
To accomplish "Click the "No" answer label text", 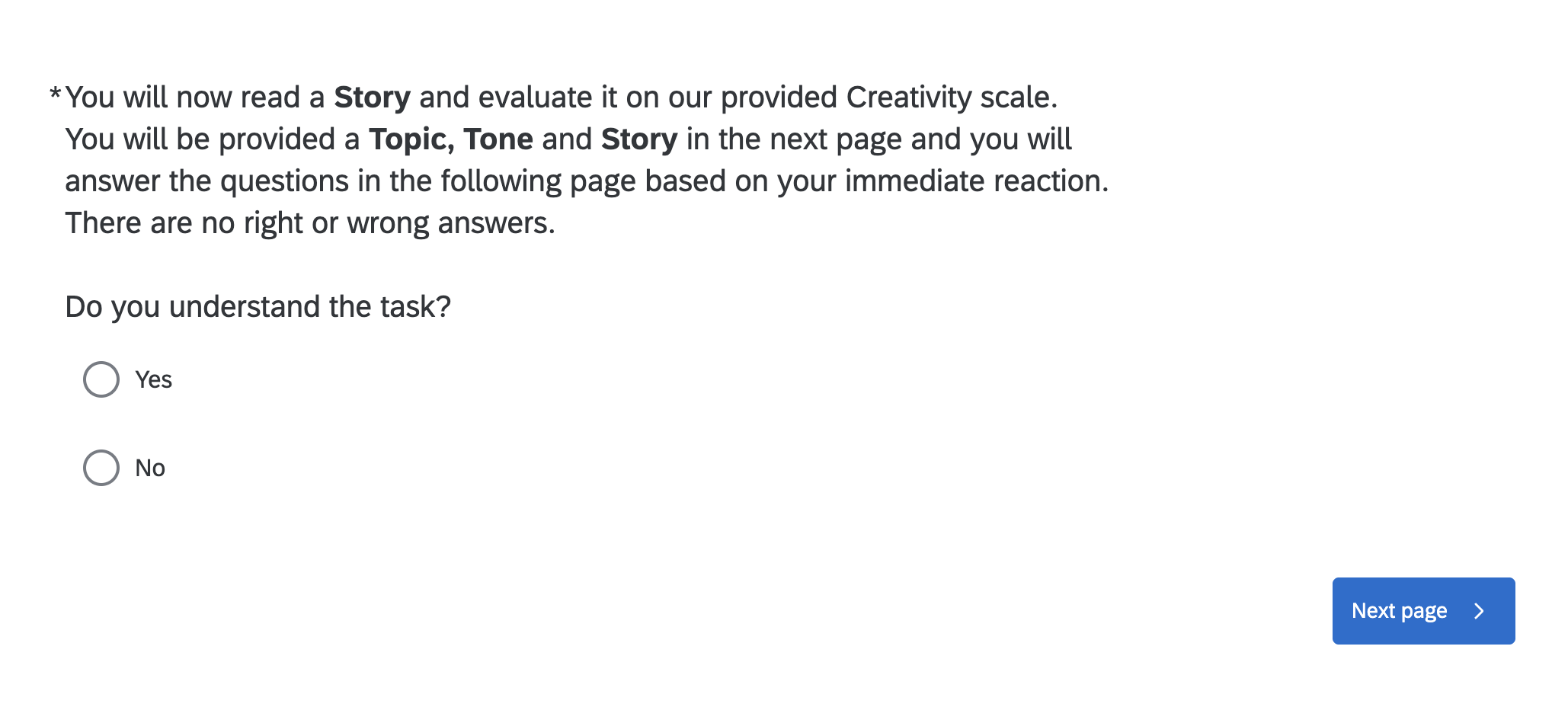I will [x=150, y=468].
